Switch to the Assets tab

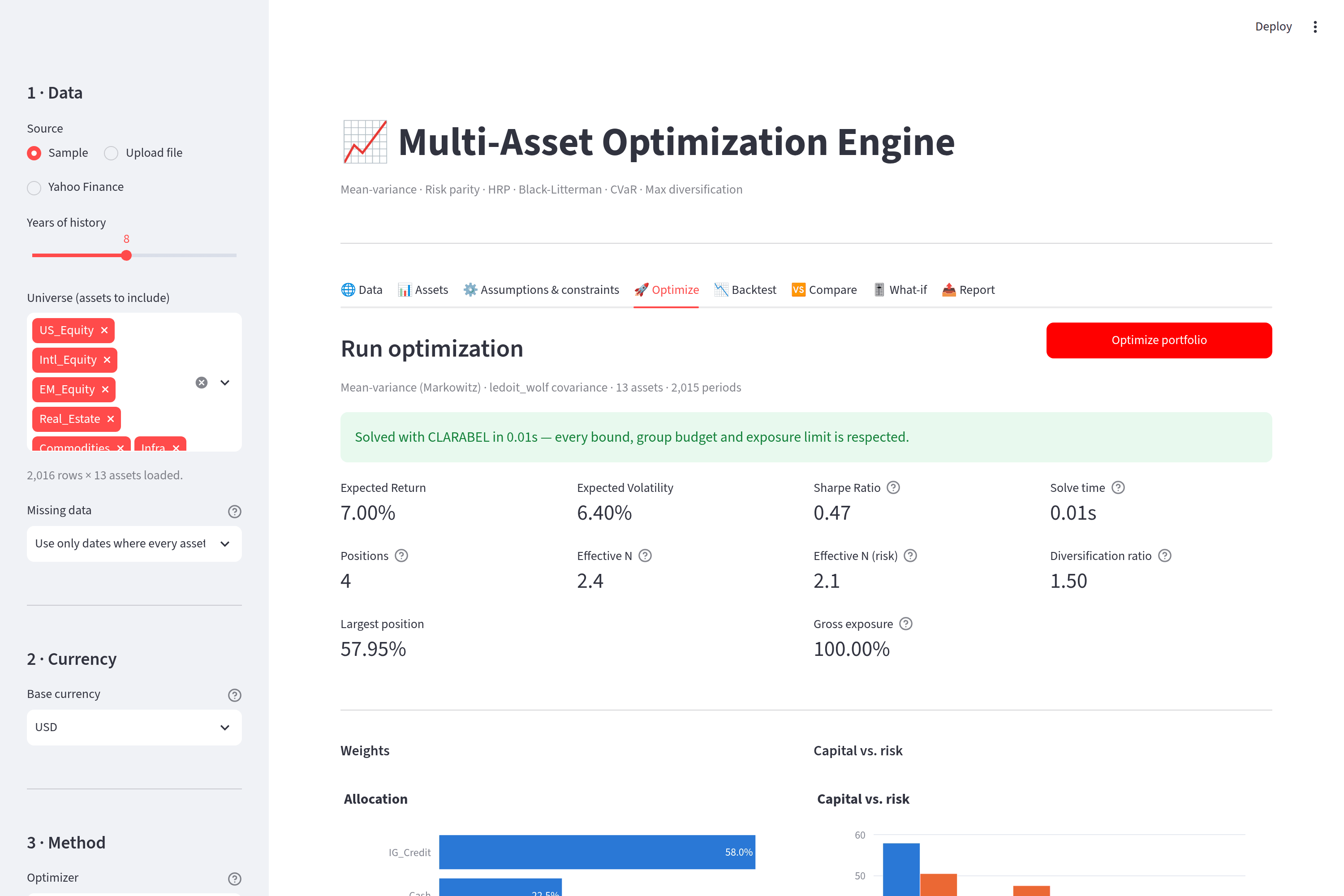tap(423, 290)
